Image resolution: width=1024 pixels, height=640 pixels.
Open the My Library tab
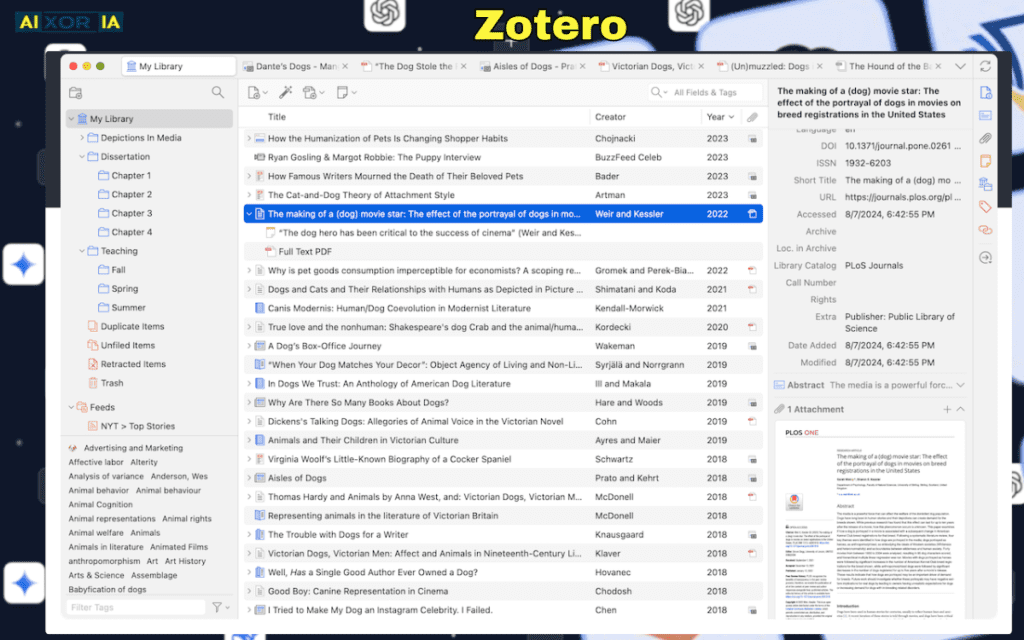coord(178,65)
